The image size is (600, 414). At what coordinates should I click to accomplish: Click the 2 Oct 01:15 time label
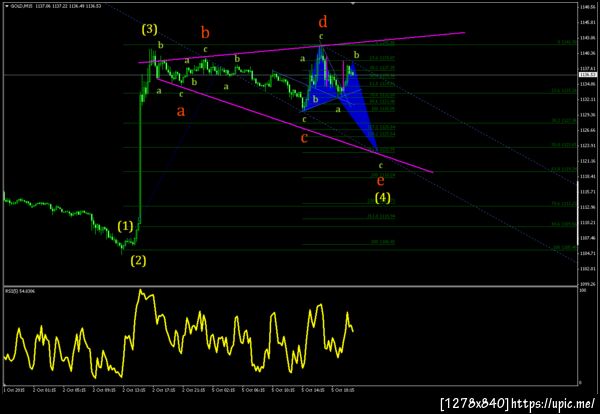point(44,390)
